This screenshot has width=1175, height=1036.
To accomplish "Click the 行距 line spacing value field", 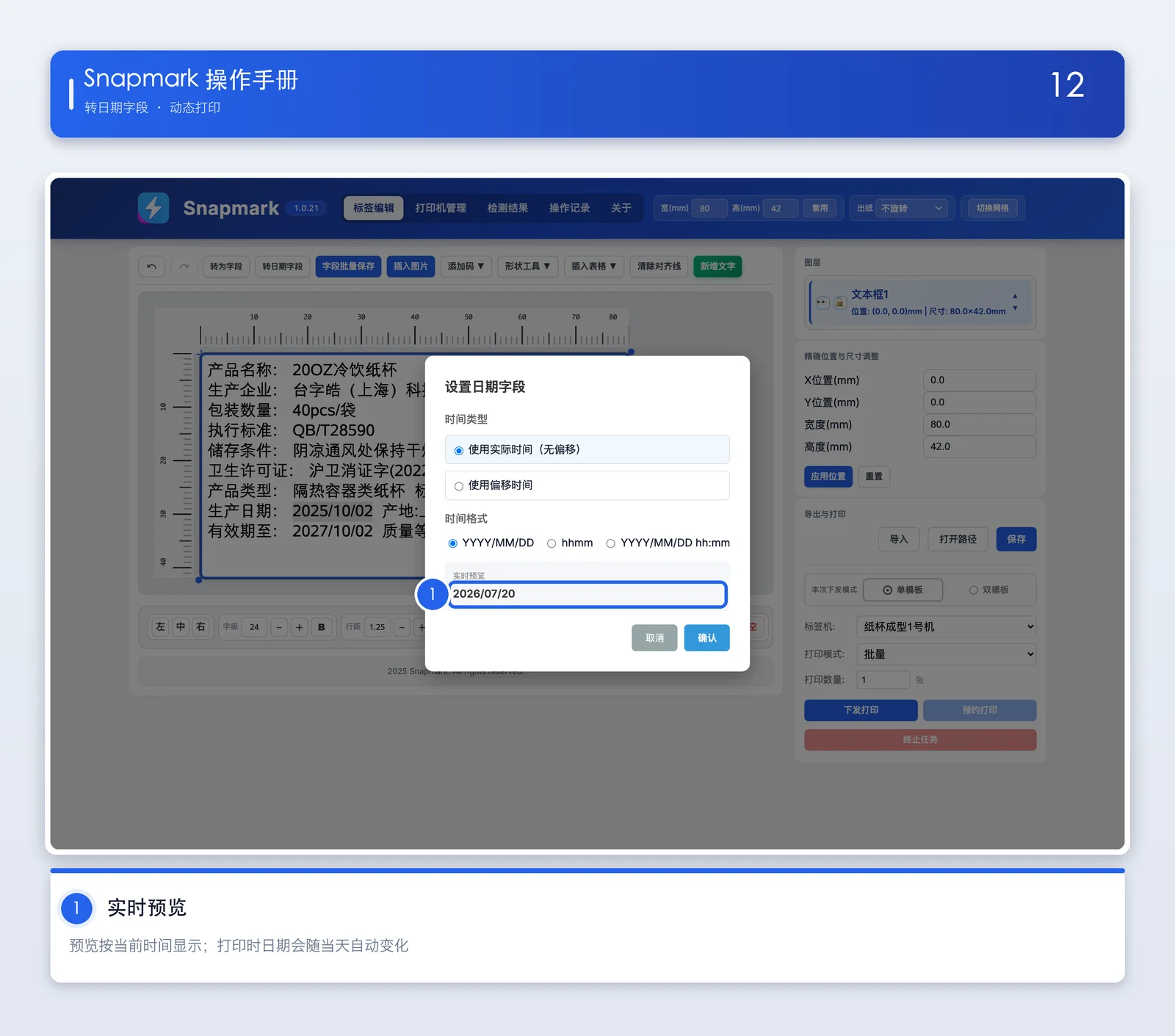I will point(377,627).
